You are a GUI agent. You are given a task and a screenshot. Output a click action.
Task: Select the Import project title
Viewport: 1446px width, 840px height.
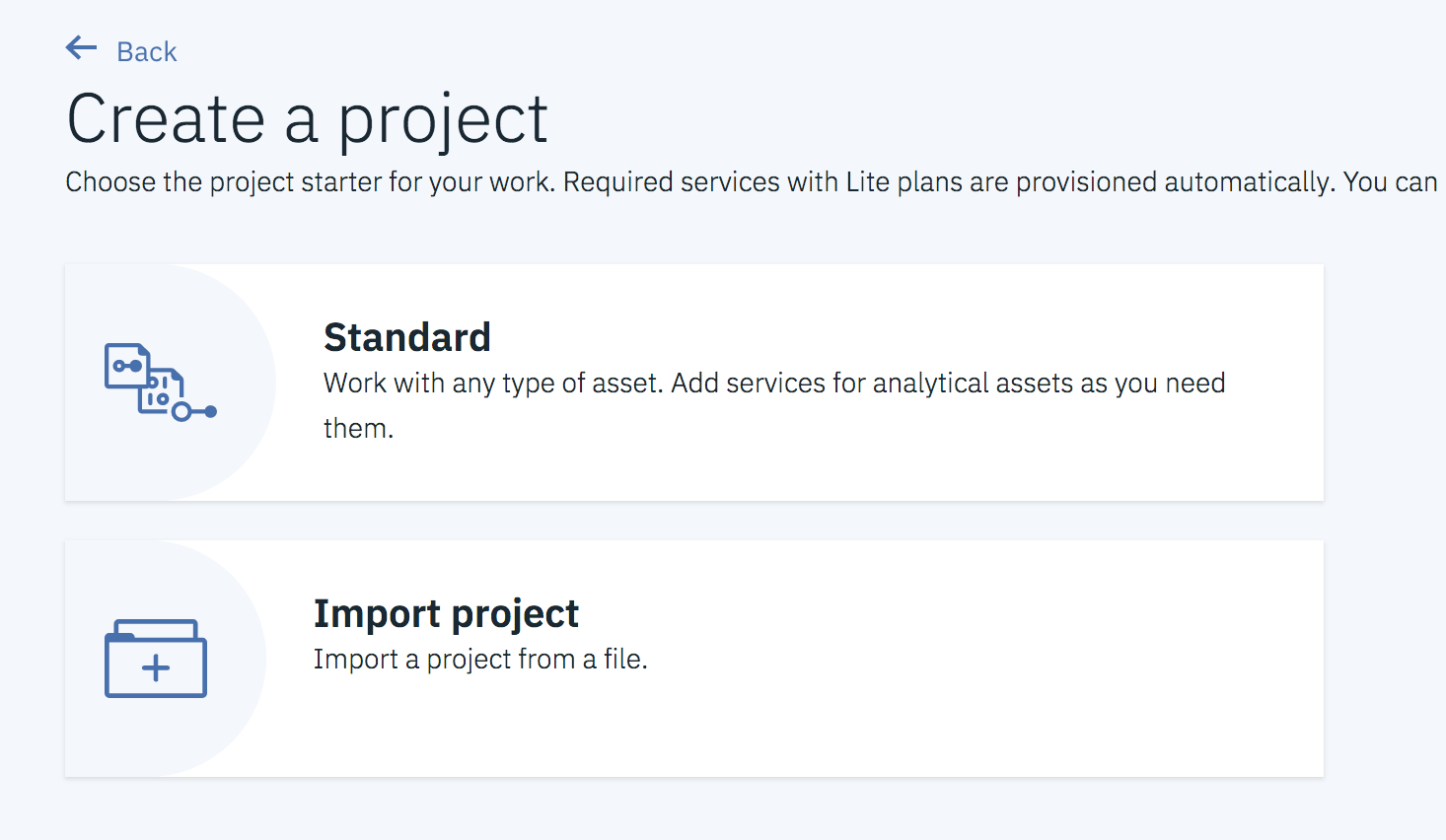[x=446, y=613]
